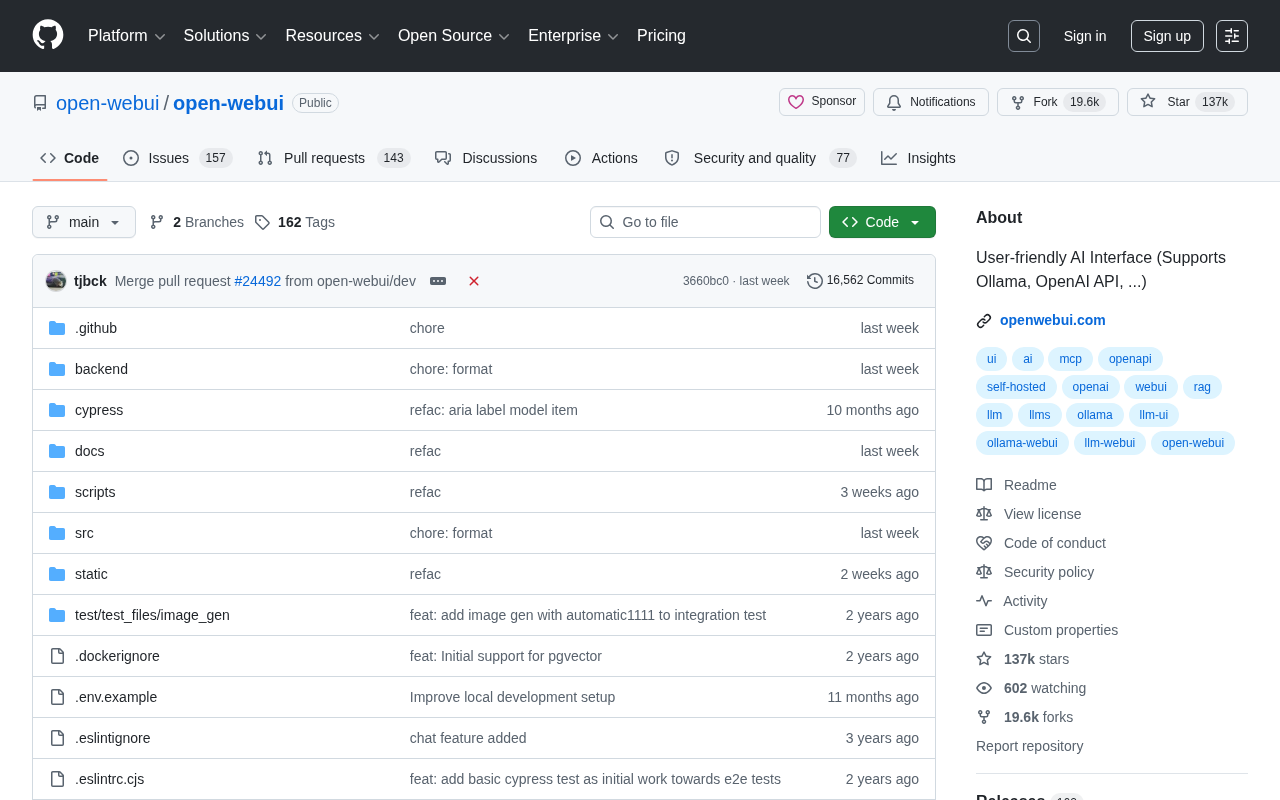Open the search magnifier in header

coord(1024,36)
